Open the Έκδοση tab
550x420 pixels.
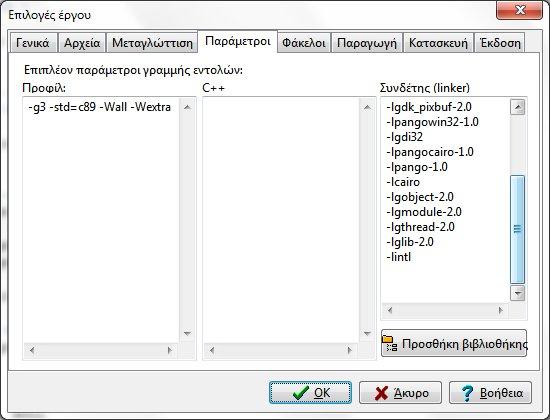500,43
